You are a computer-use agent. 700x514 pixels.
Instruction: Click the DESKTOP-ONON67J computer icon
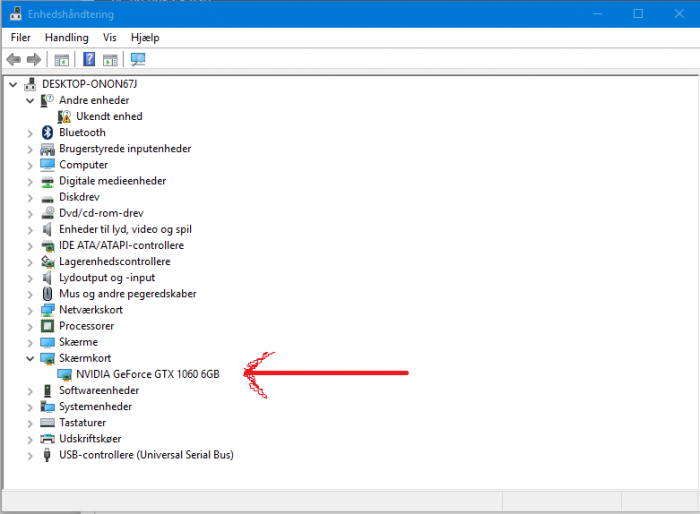pos(30,84)
